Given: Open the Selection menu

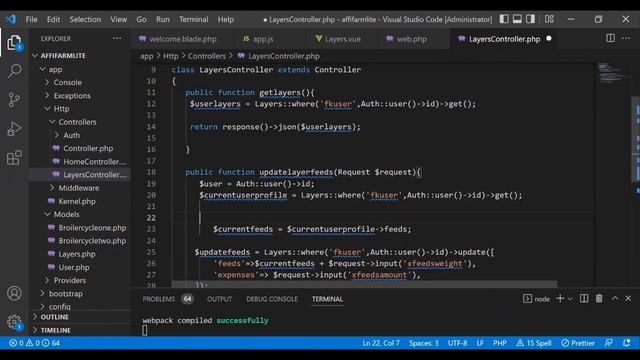Looking at the screenshot, I should tap(85, 19).
